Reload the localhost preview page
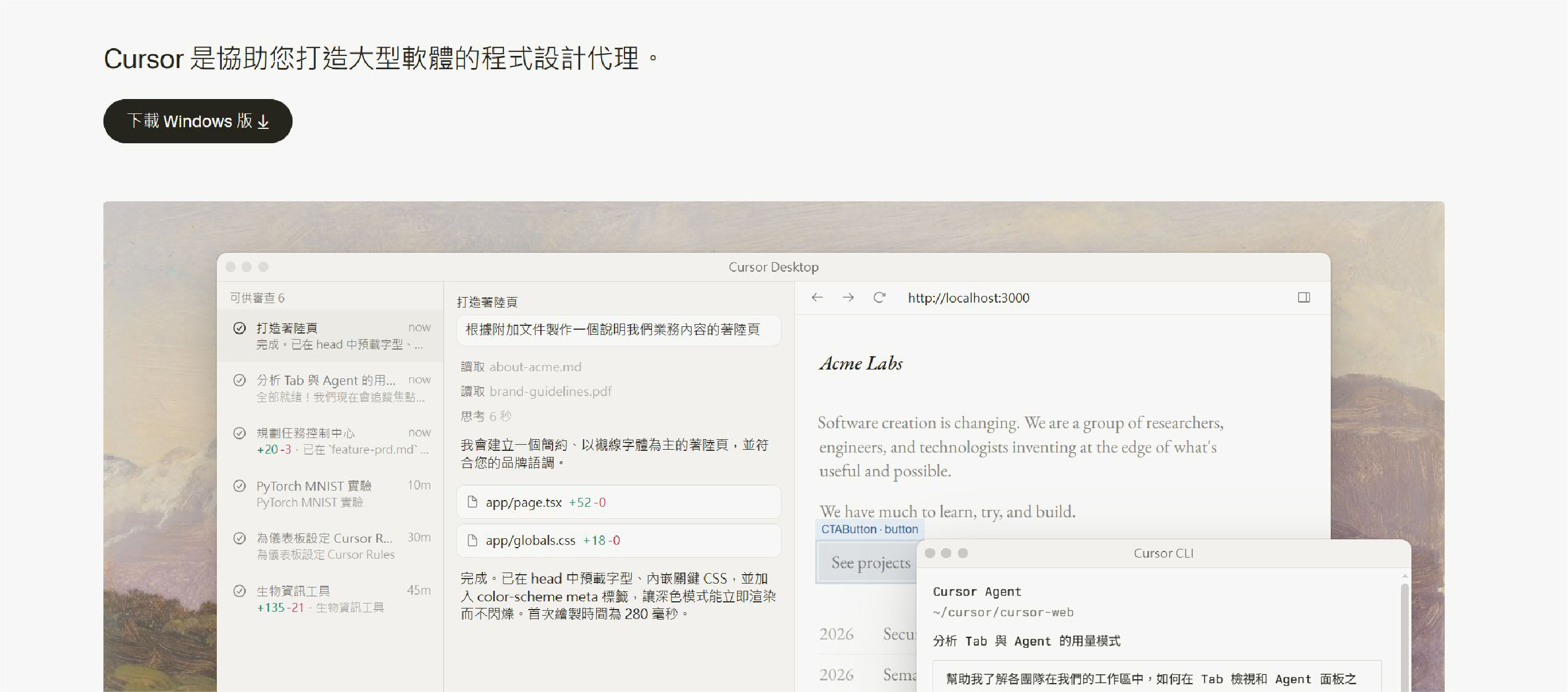 (x=879, y=298)
